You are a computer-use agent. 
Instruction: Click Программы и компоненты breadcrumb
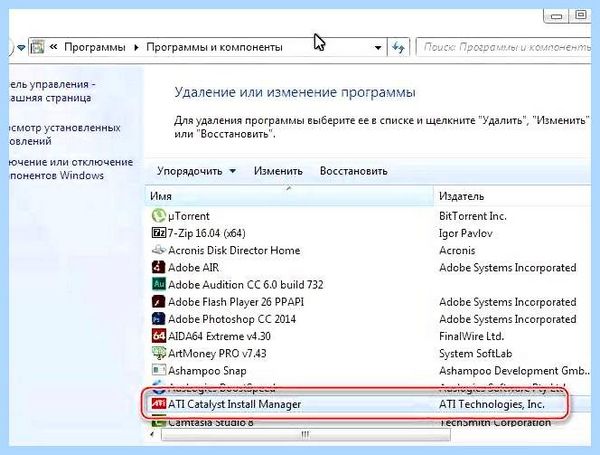[214, 47]
